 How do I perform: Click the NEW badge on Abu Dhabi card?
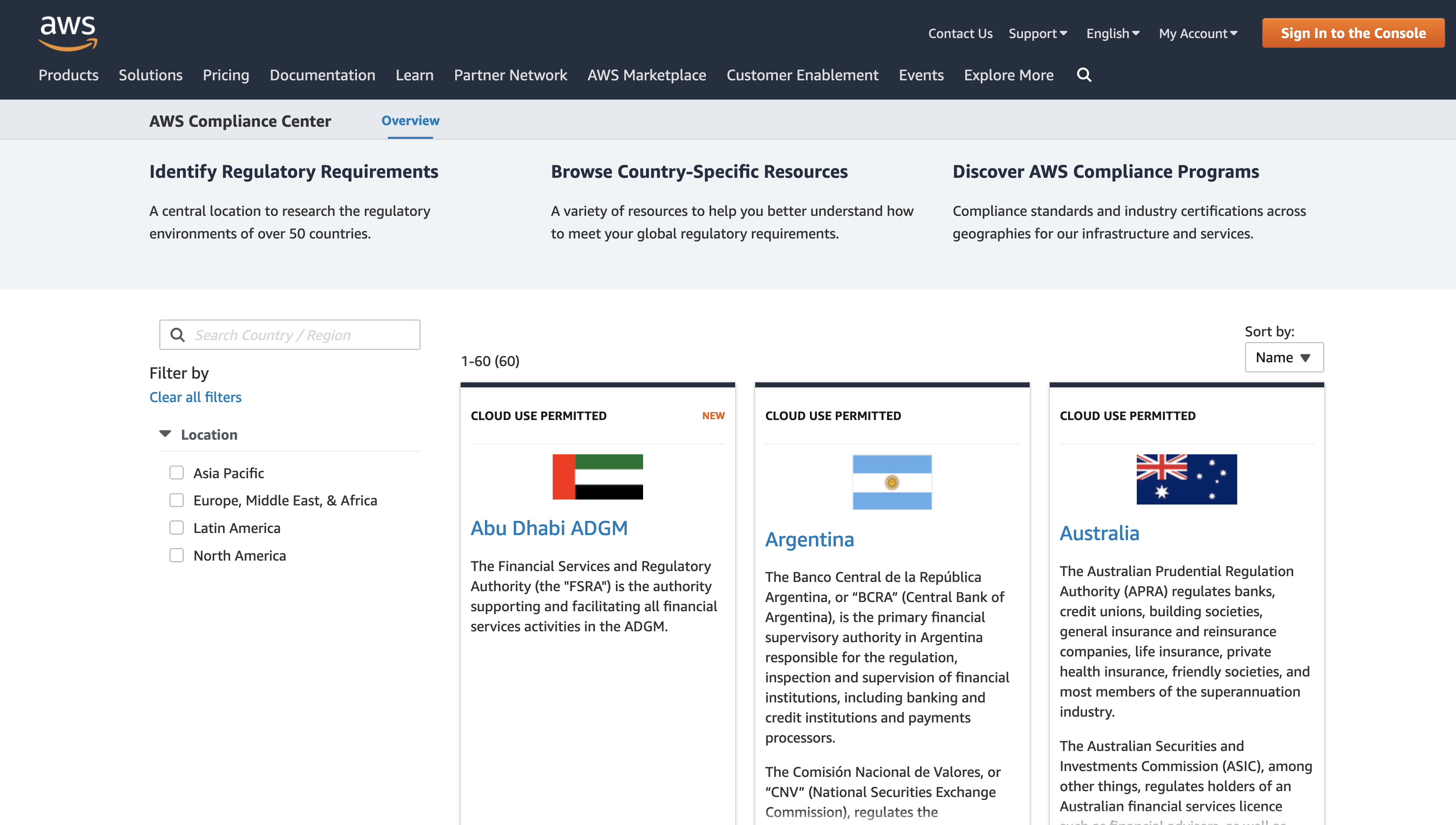click(x=713, y=415)
